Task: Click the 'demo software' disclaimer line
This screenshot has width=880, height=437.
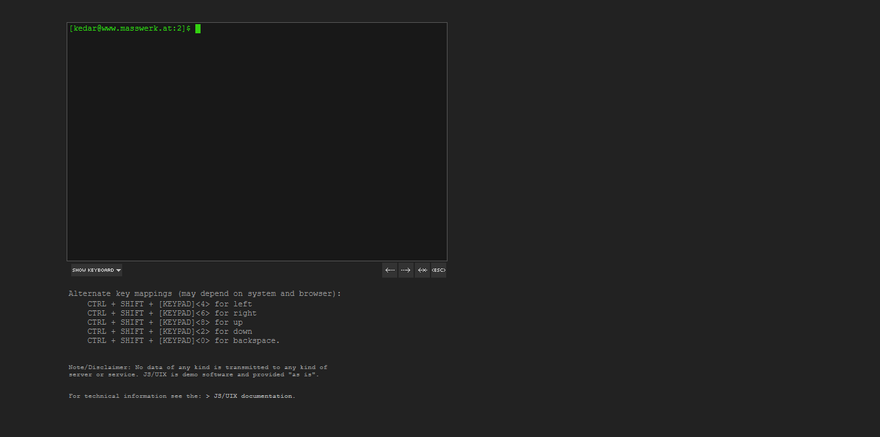Action: coord(193,374)
